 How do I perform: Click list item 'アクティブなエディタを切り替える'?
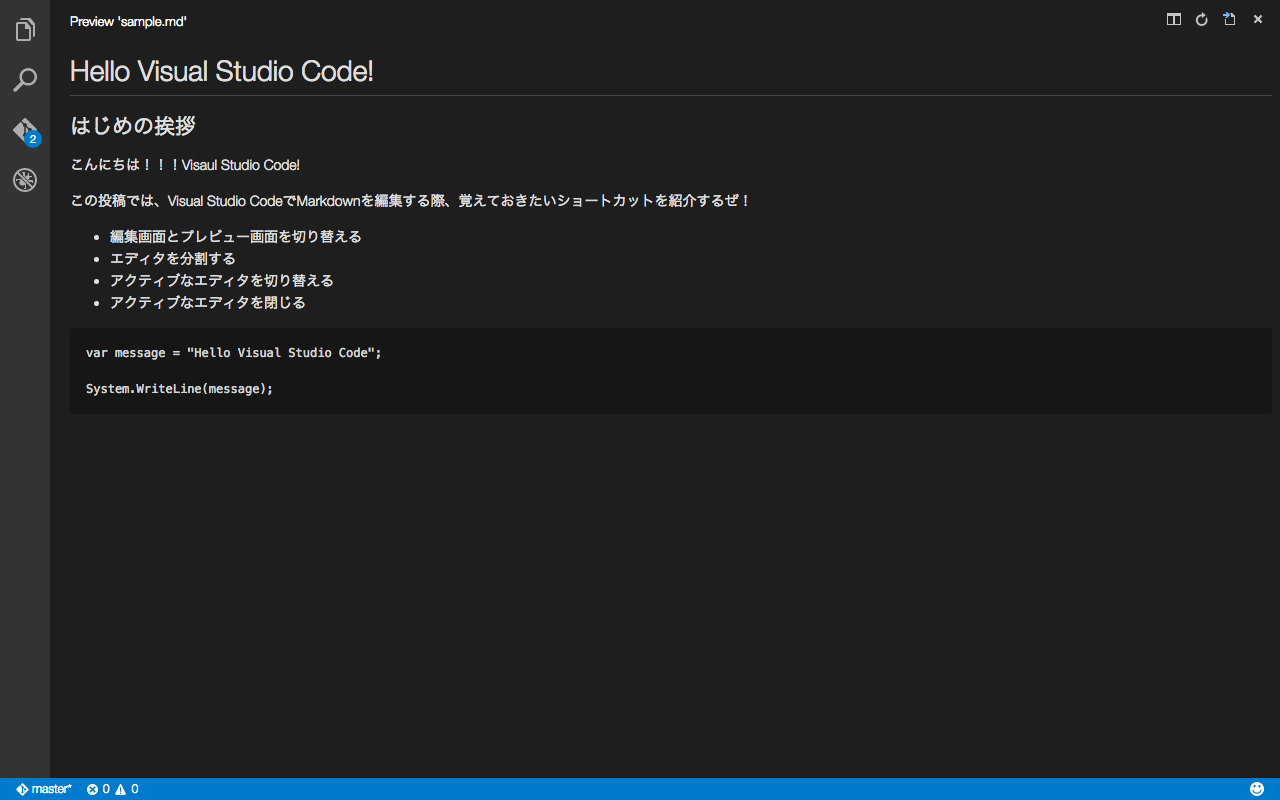point(222,281)
